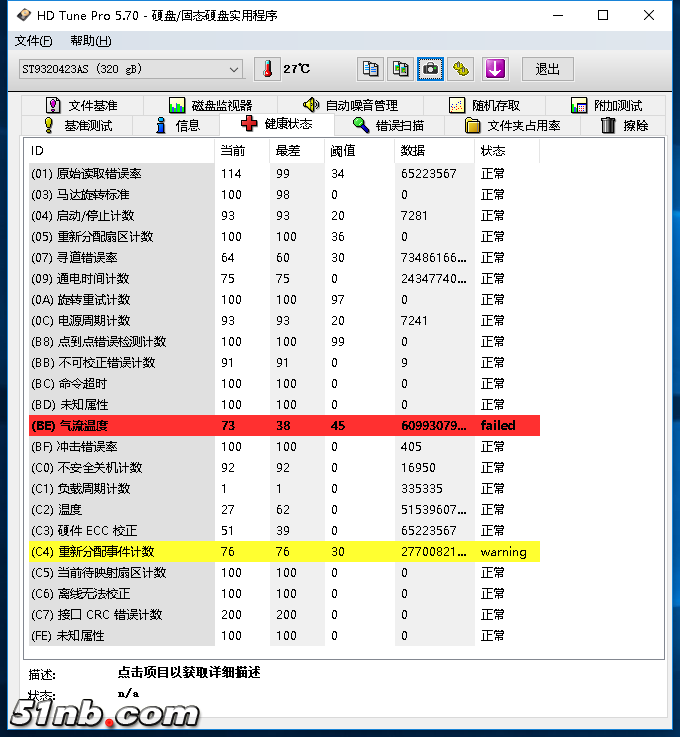Select row (03) 马达旋转标准
680x737 pixels.
click(284, 195)
